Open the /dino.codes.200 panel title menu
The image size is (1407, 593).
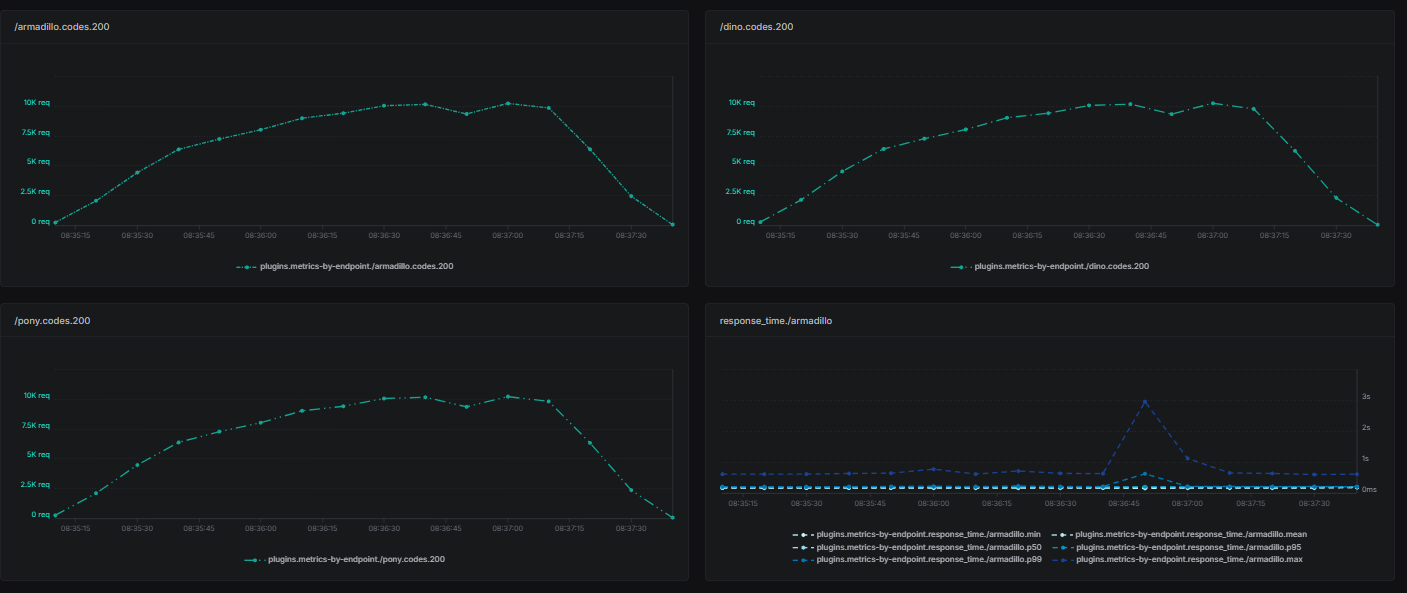coord(755,27)
